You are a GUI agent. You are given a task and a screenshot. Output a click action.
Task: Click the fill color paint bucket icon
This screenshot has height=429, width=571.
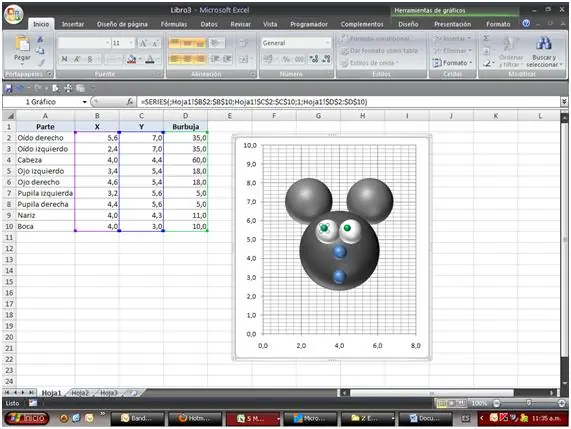point(131,59)
